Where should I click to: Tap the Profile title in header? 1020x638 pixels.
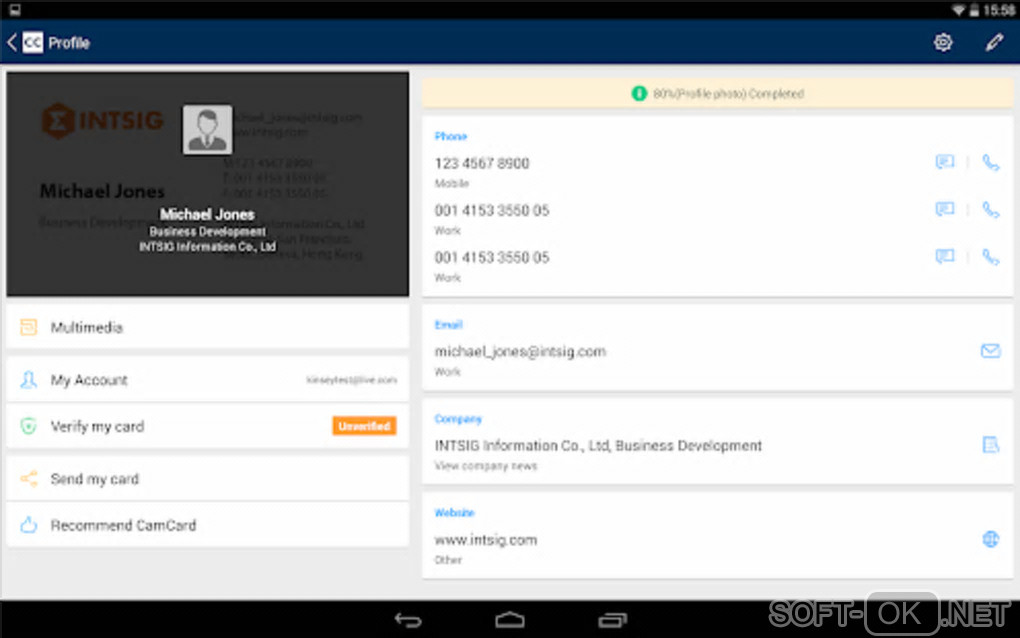click(x=69, y=43)
